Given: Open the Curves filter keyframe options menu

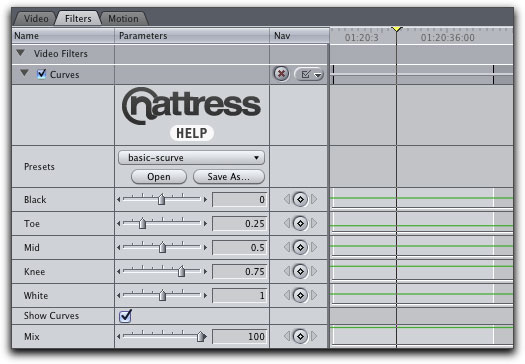Looking at the screenshot, I should pyautogui.click(x=309, y=74).
